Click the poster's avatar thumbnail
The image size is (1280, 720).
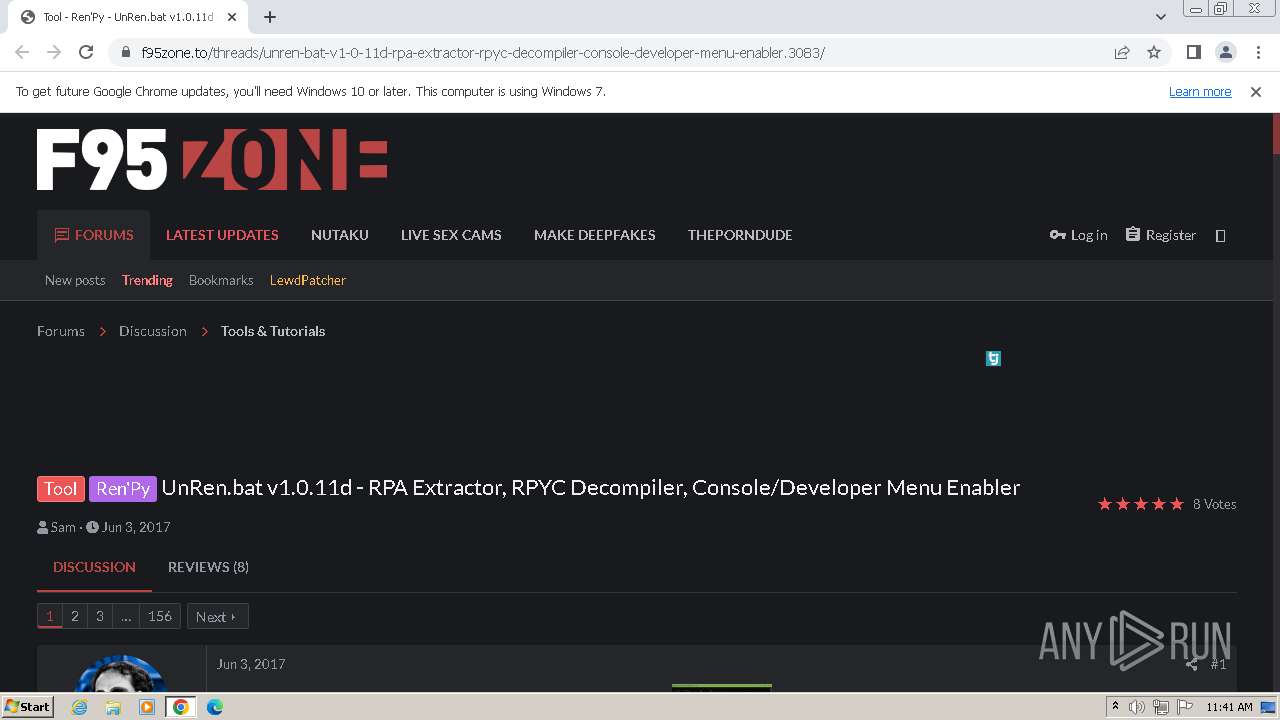click(120, 673)
